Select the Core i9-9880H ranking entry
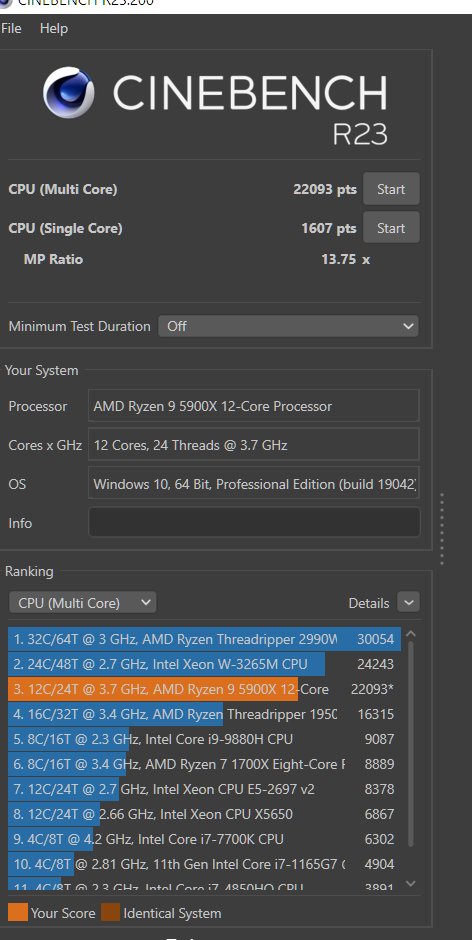 click(x=205, y=739)
